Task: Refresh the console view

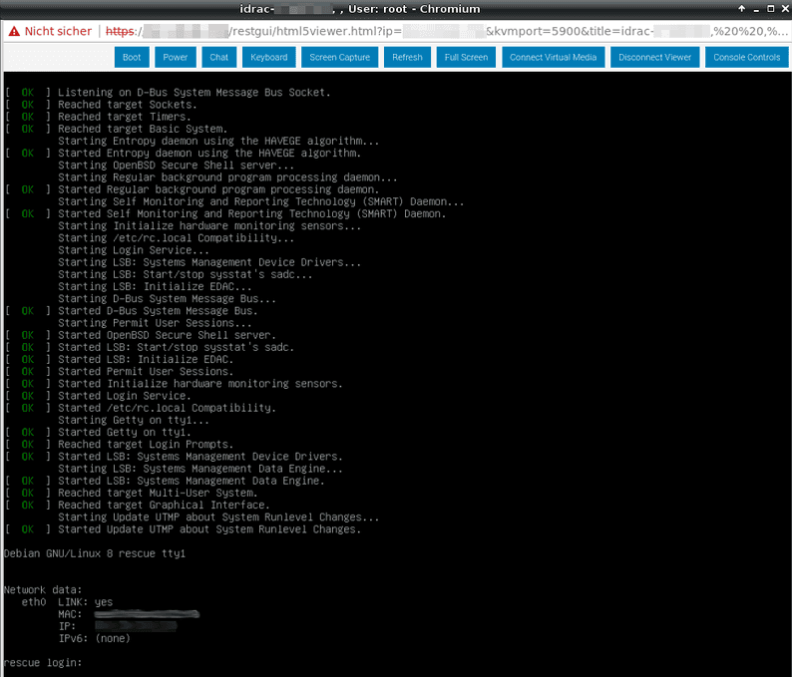Action: (x=407, y=57)
